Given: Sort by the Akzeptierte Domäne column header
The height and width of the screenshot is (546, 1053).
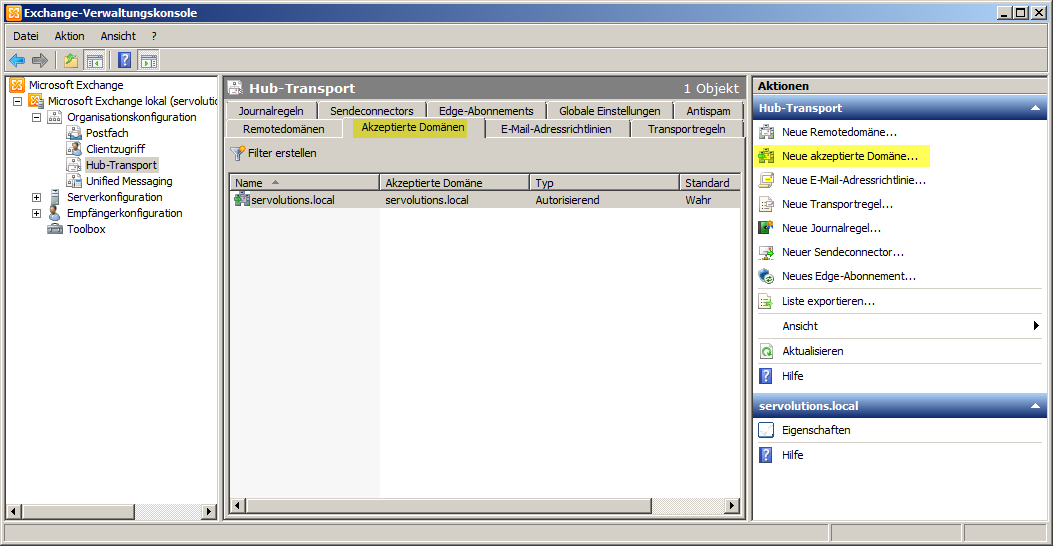Looking at the screenshot, I should [x=455, y=183].
